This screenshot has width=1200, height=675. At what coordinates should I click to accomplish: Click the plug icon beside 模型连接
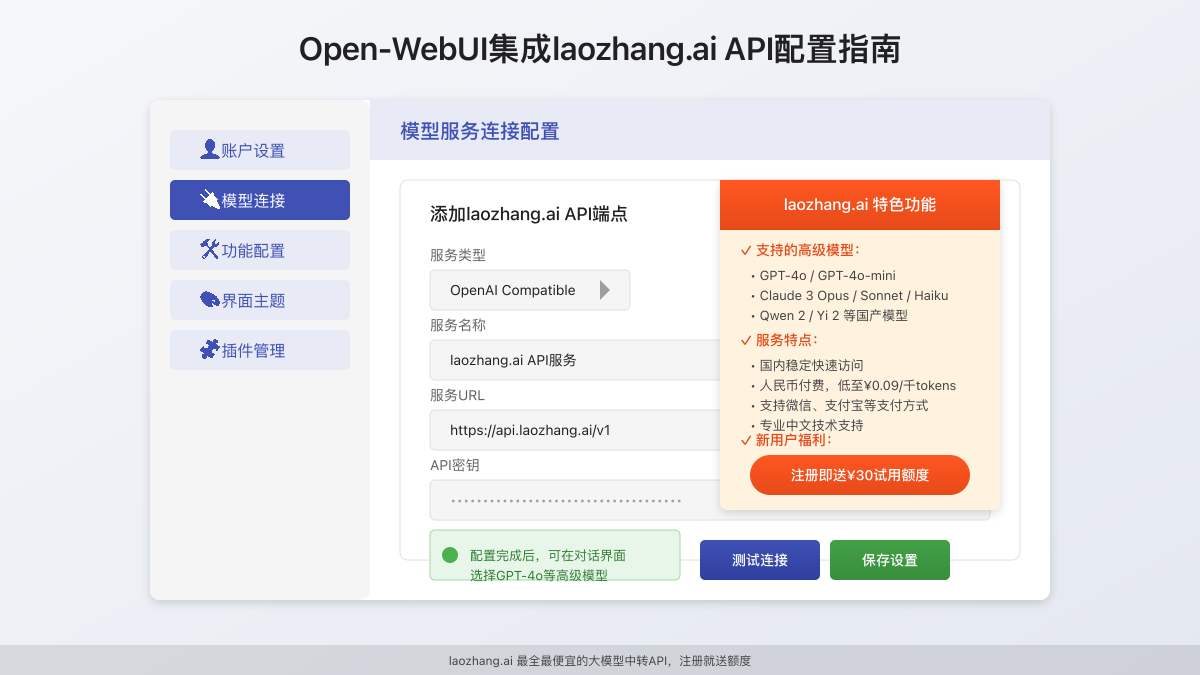(x=210, y=200)
